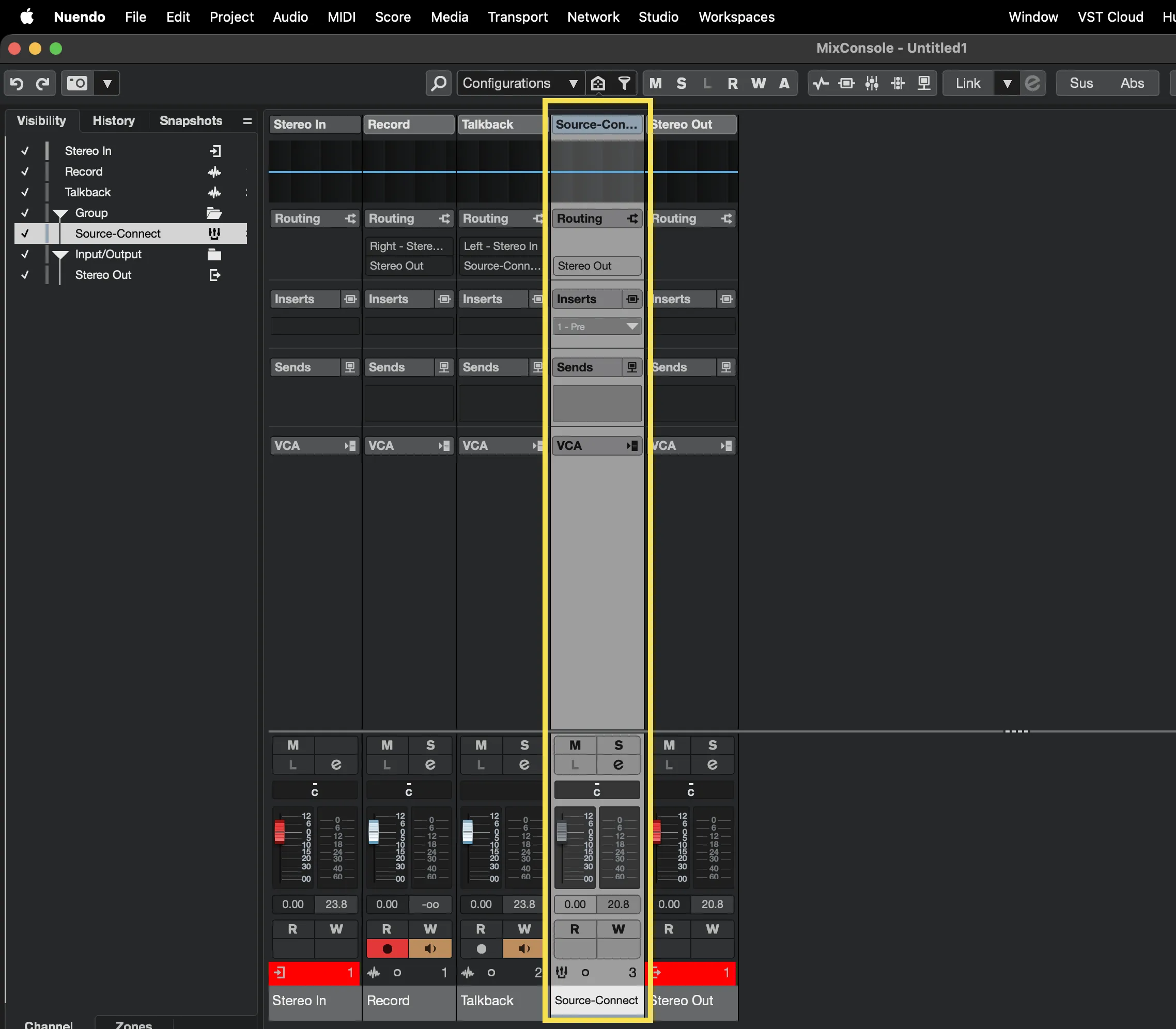
Task: Switch to the Snapshots tab
Action: (x=191, y=121)
